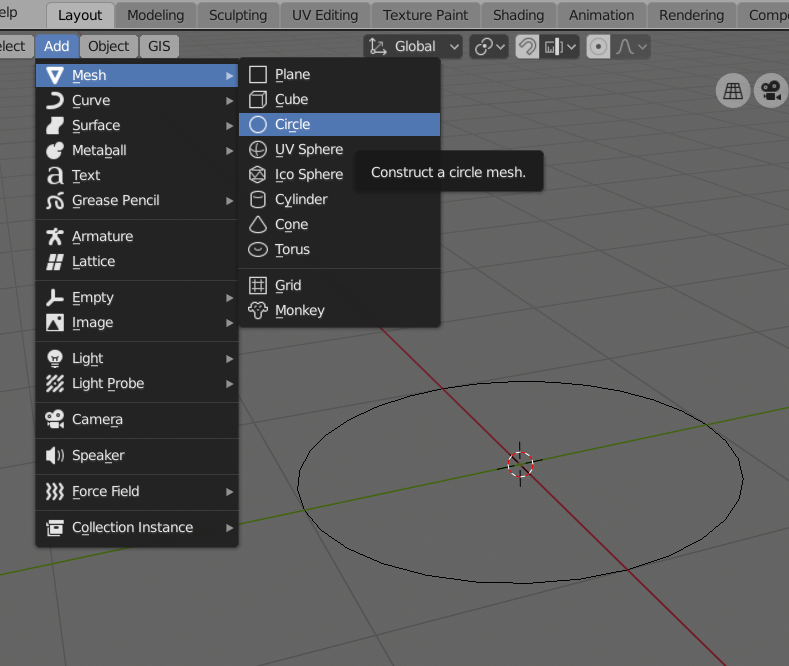Click the Grid icon
789x666 pixels.
[258, 286]
